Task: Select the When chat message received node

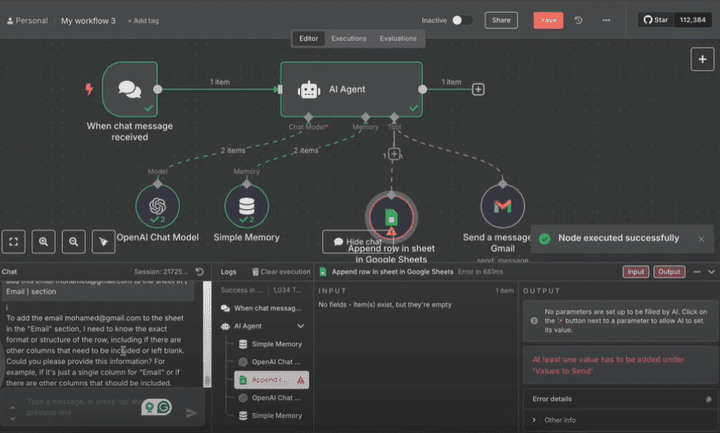Action: coord(130,90)
